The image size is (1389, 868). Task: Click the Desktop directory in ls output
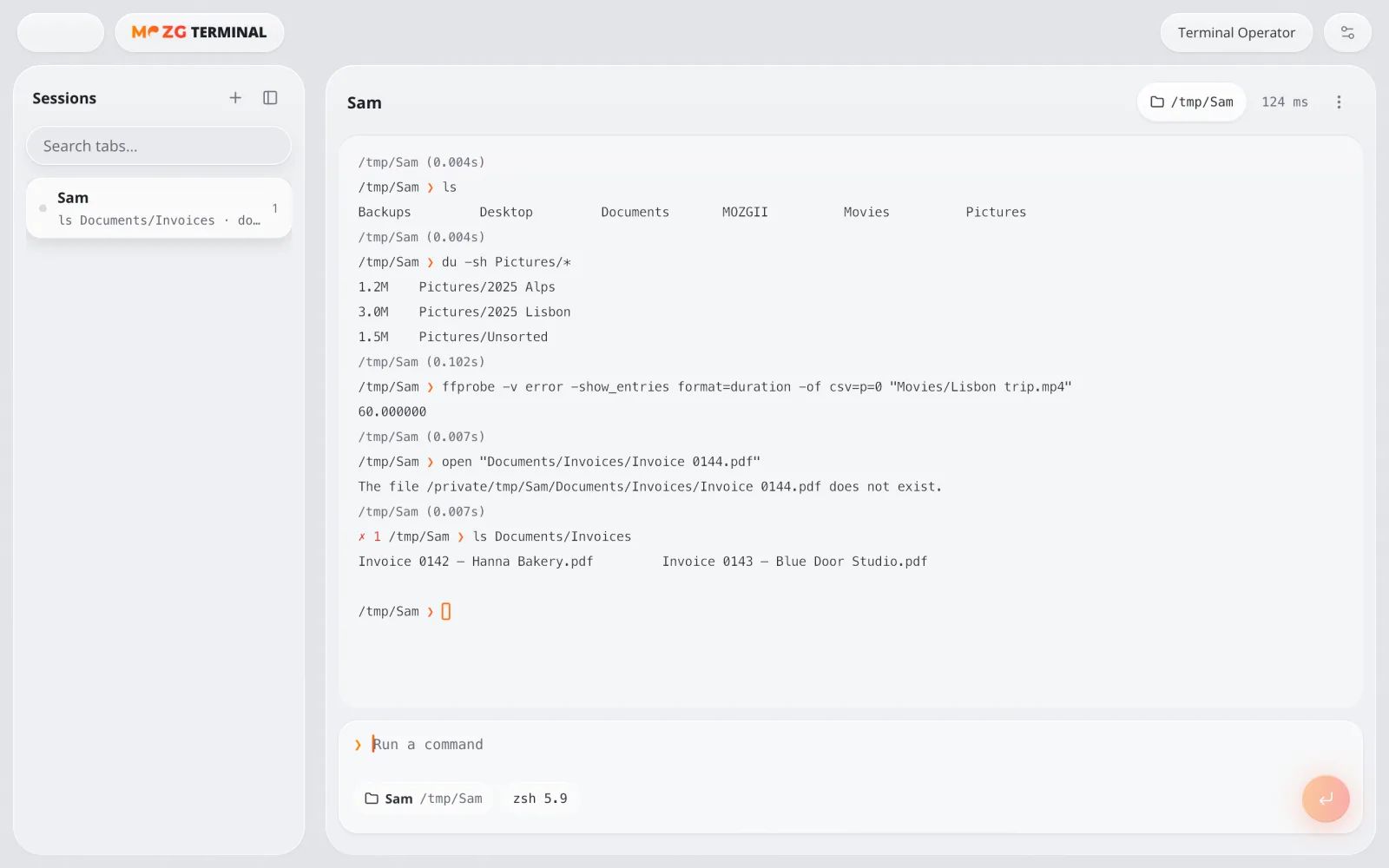pos(506,212)
